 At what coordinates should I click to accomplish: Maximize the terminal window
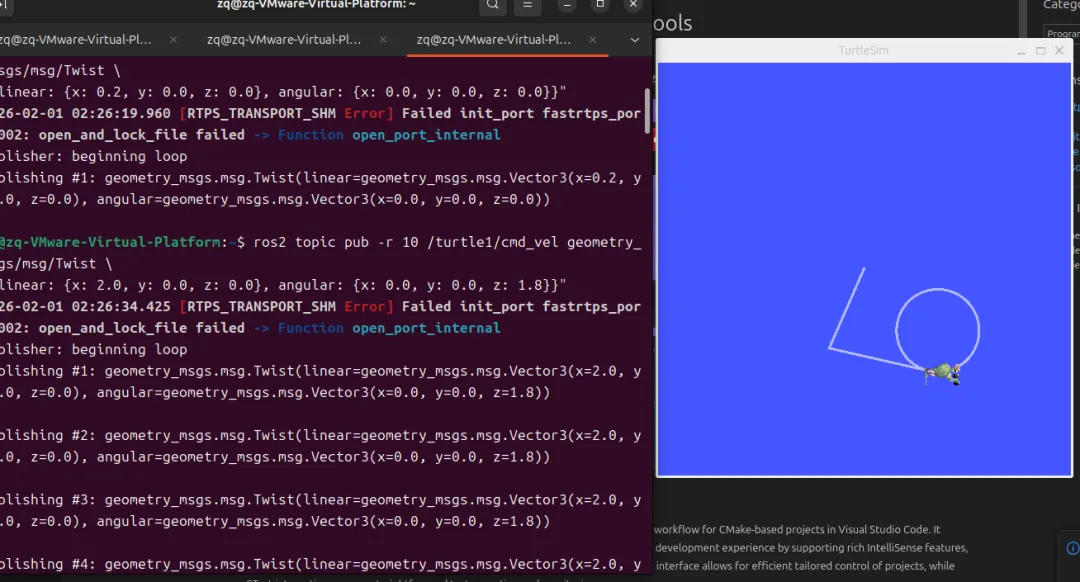pos(600,5)
